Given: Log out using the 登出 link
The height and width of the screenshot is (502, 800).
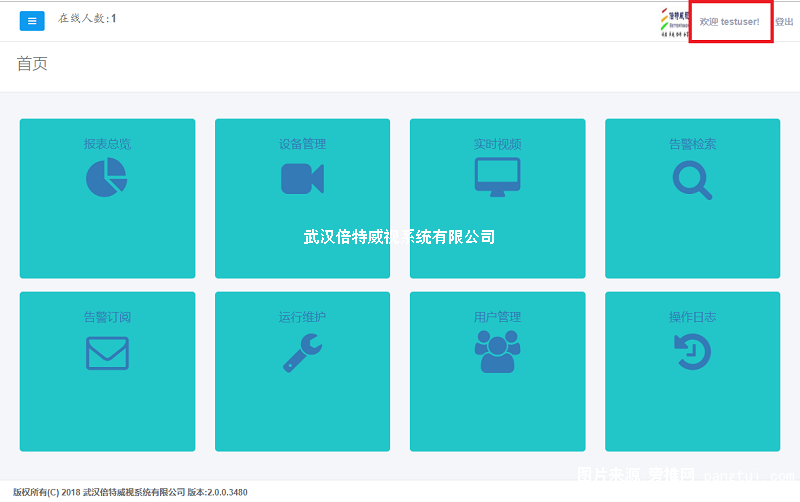Looking at the screenshot, I should click(x=784, y=21).
